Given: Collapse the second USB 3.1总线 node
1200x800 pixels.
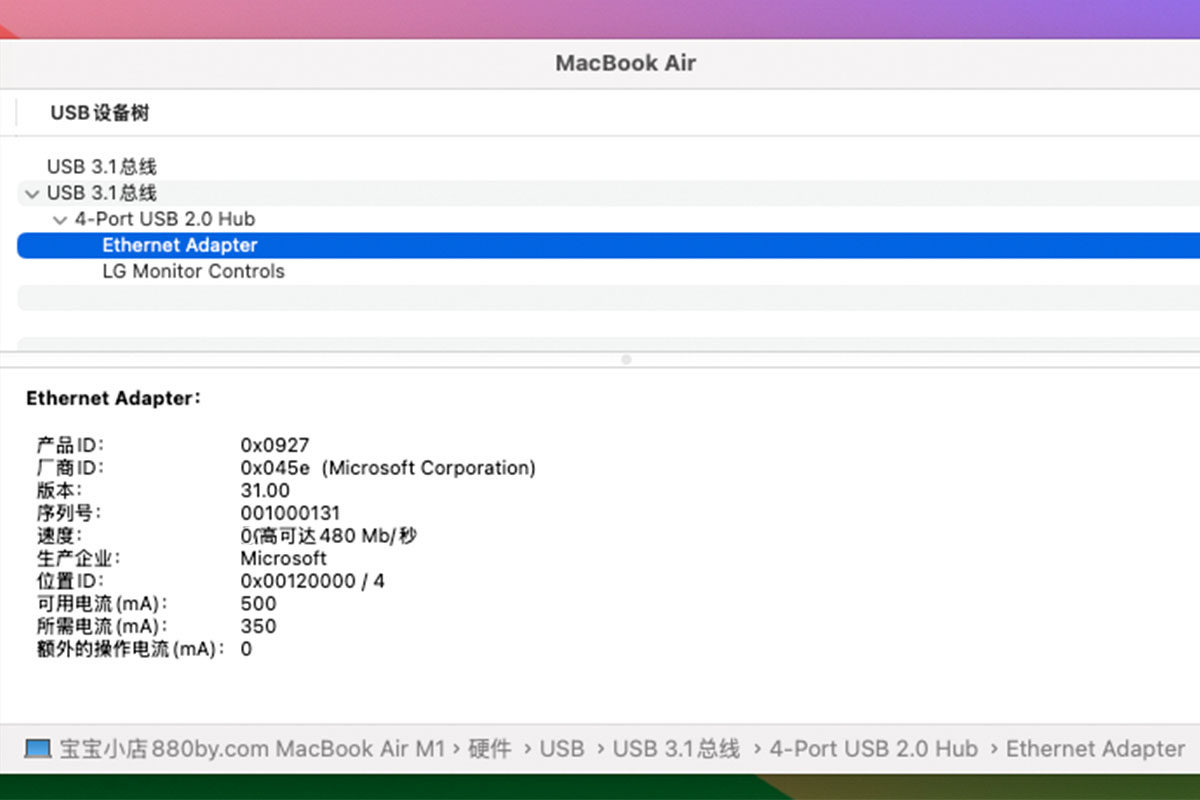Looking at the screenshot, I should (33, 194).
